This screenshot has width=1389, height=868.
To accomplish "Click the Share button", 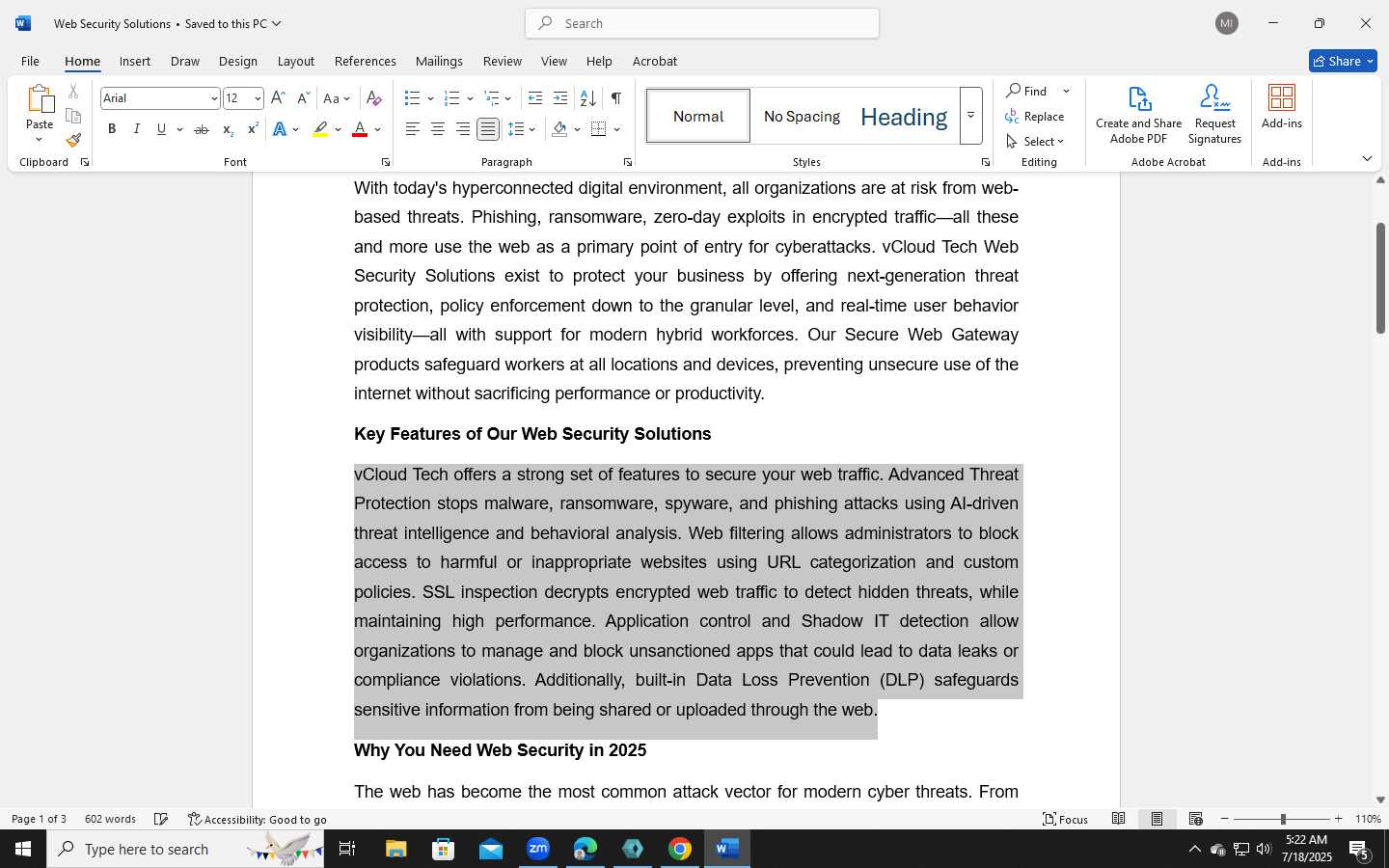I will [x=1343, y=61].
